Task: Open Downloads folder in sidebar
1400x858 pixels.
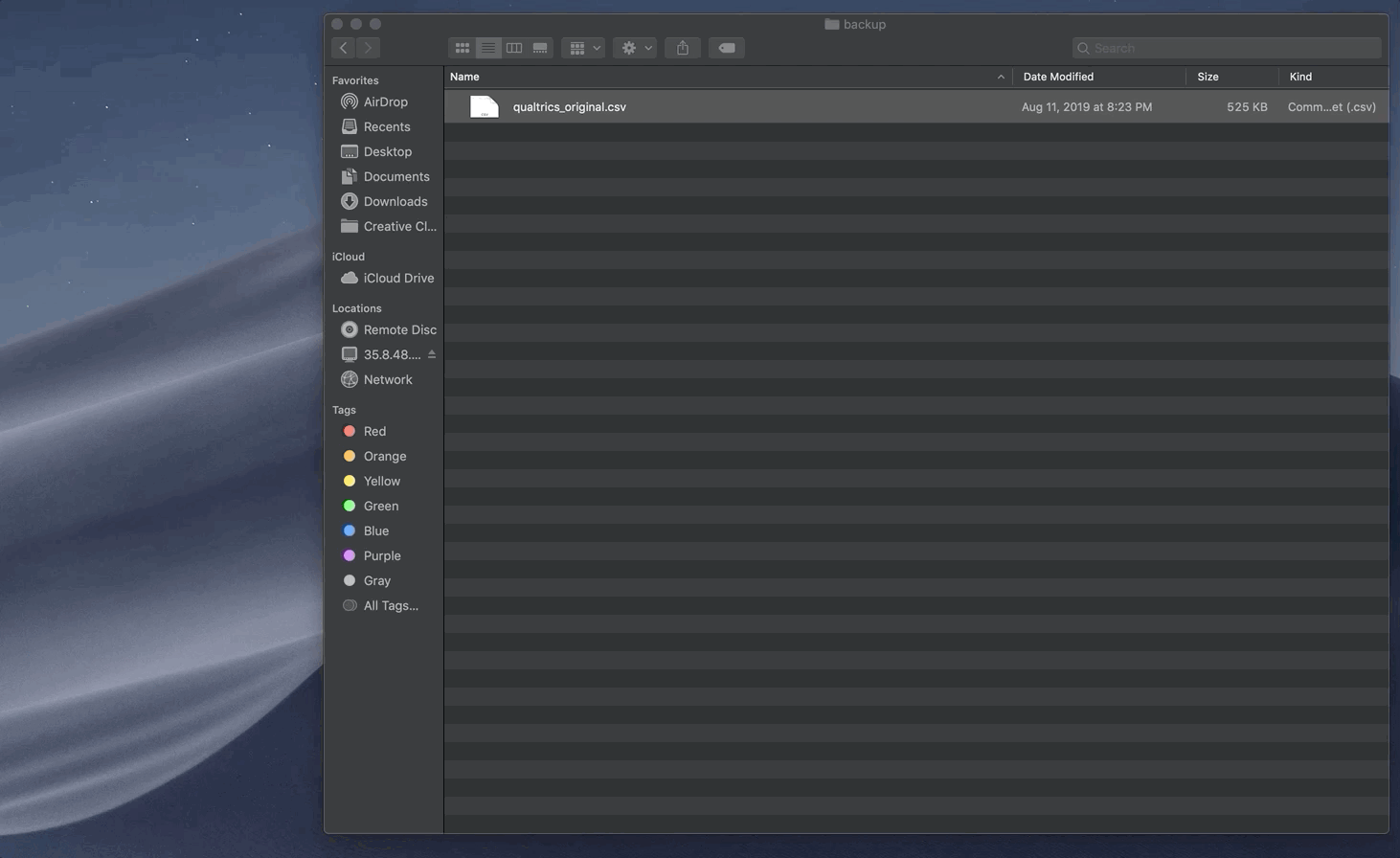Action: [x=395, y=201]
